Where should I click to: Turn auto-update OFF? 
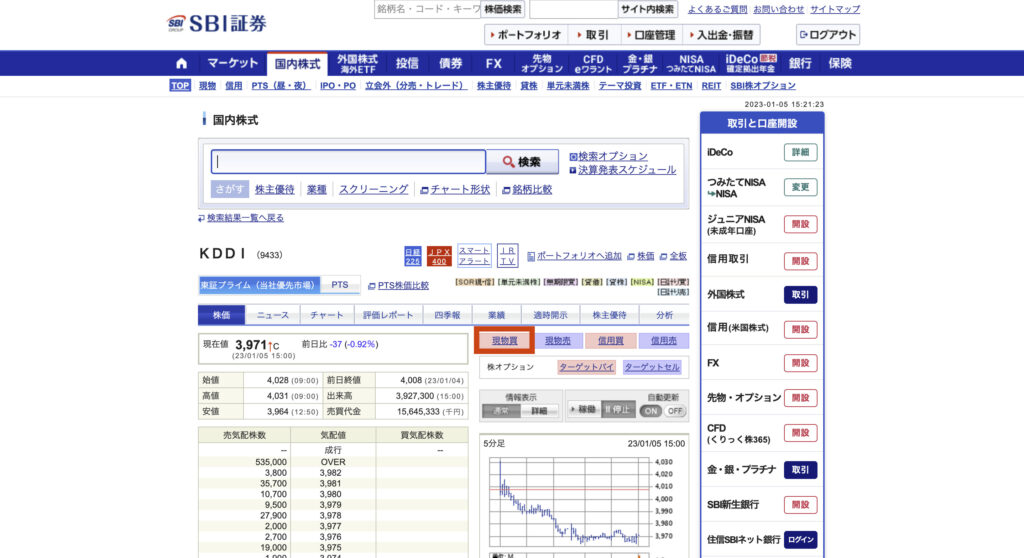pos(675,411)
